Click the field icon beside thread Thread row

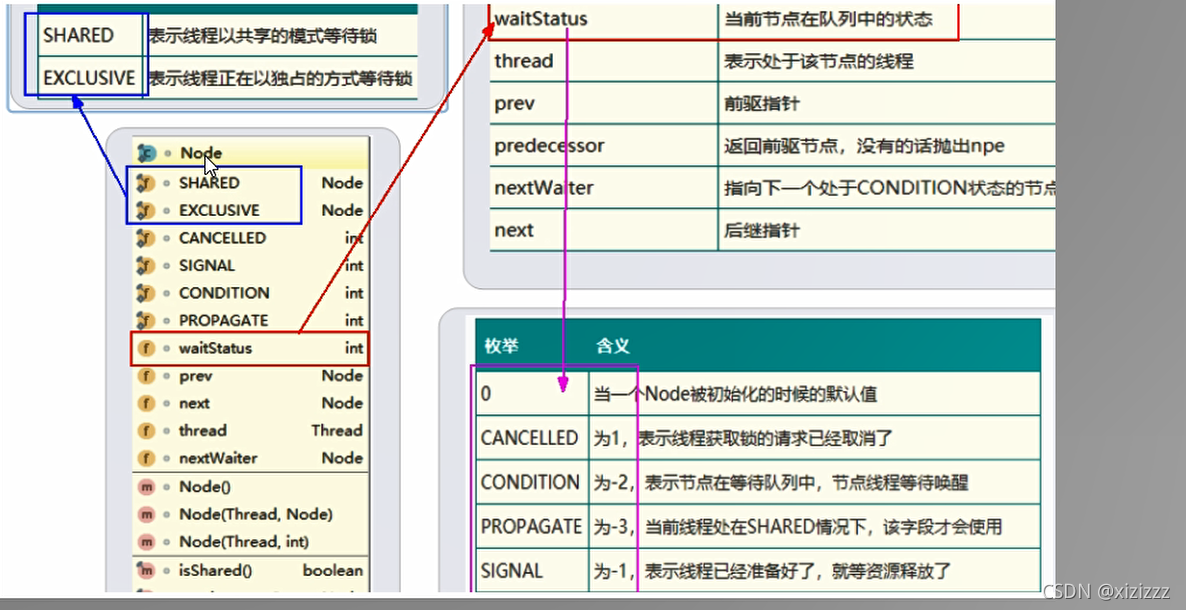(x=145, y=431)
